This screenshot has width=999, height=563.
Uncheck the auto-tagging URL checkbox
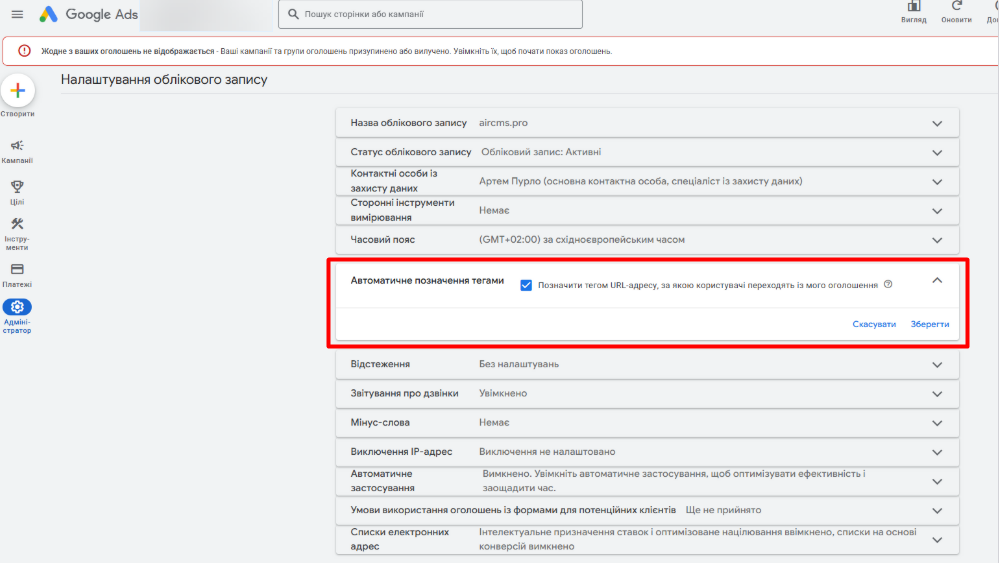526,285
